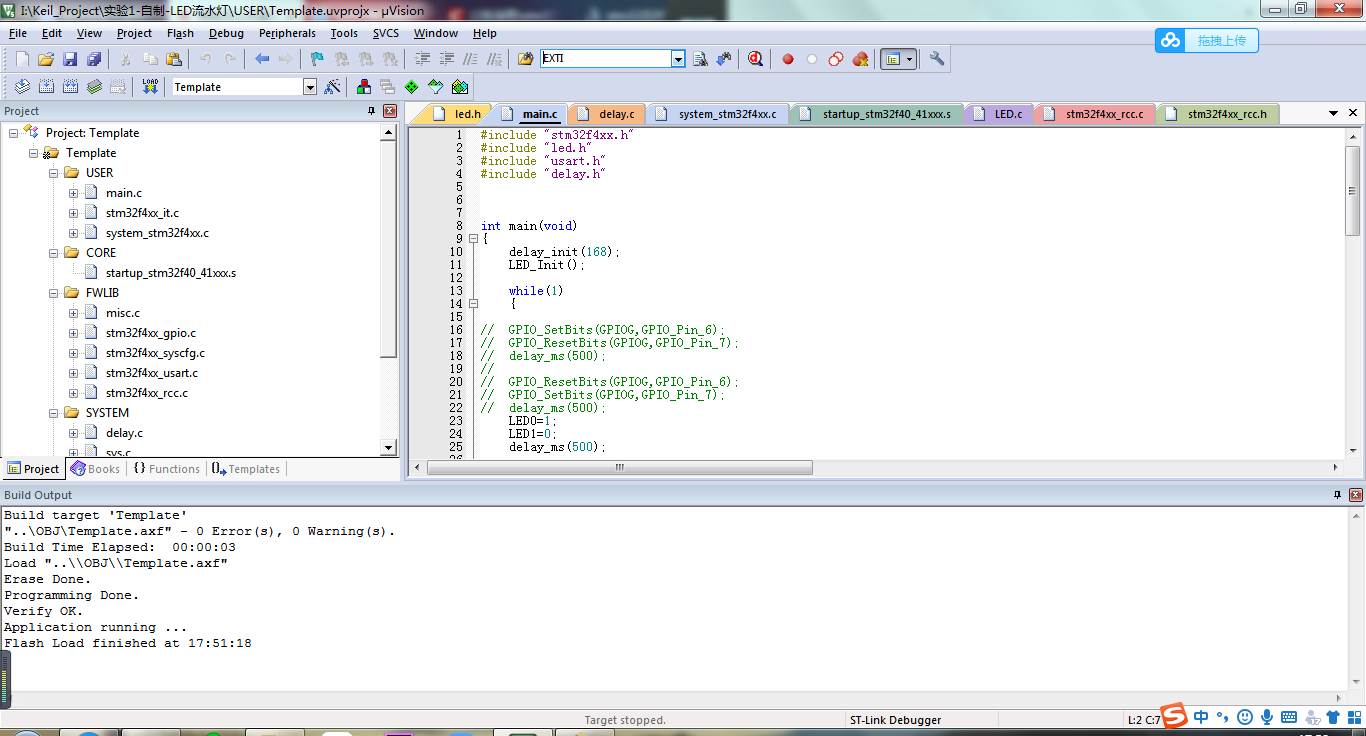Screen dimensions: 1366x736
Task: Collapse the CORE group in the project tree
Action: 53,253
